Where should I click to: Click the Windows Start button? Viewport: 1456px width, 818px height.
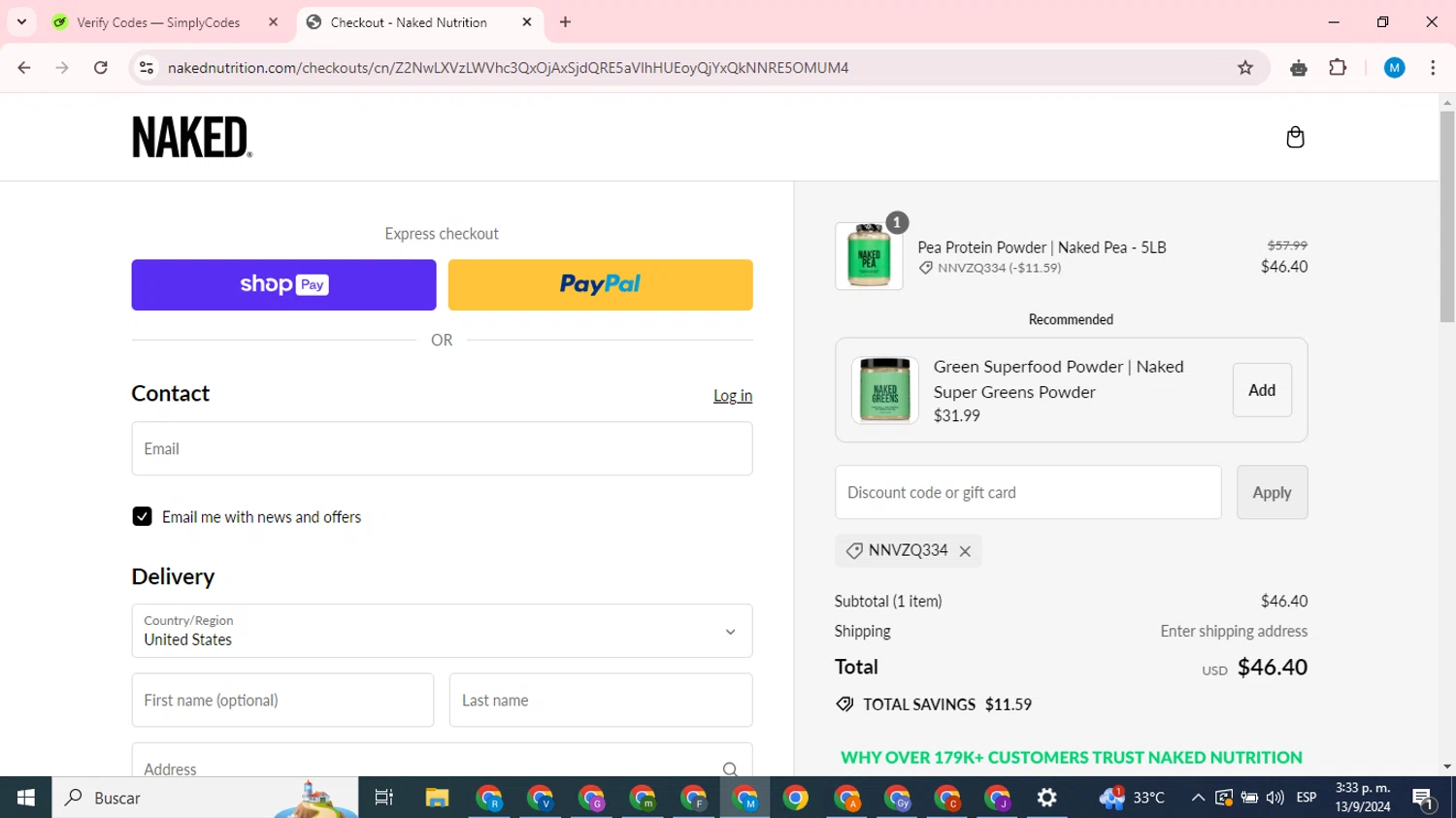pos(26,798)
